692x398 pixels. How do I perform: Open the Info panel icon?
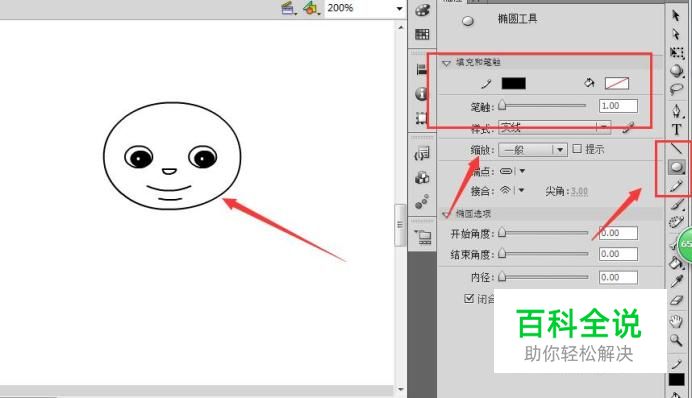point(421,94)
